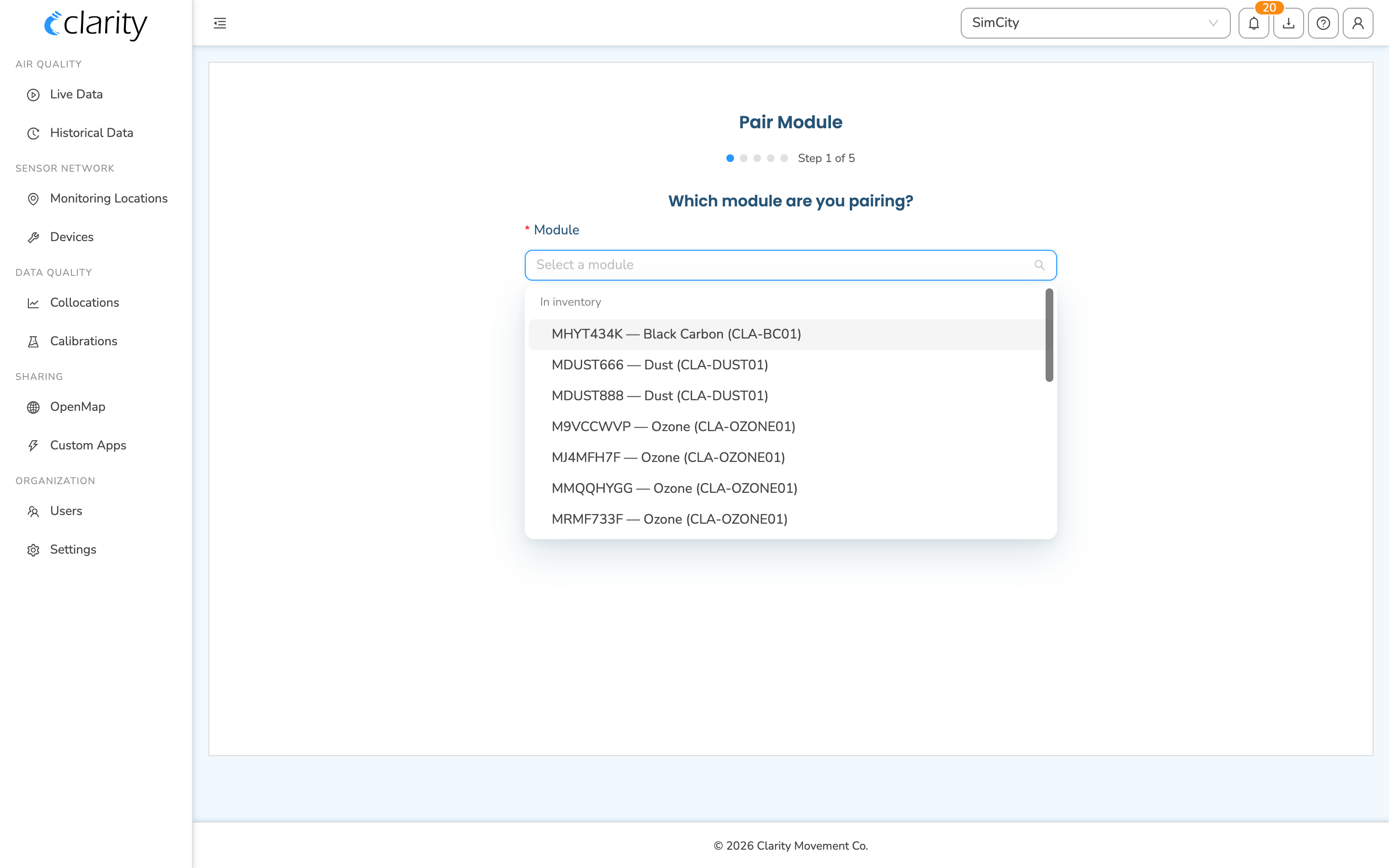Click the last step progress dot
The height and width of the screenshot is (868, 1389).
click(784, 159)
